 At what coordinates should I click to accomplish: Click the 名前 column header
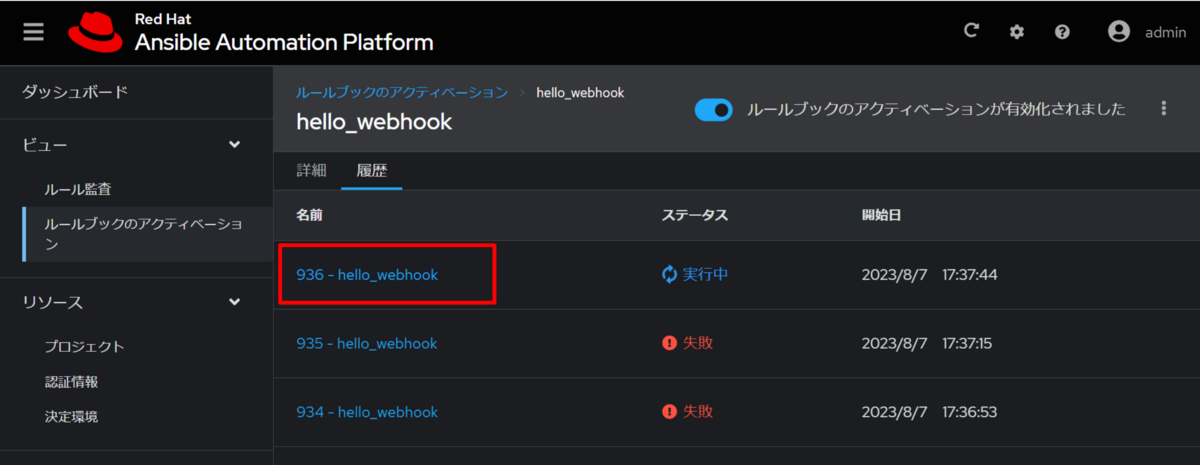pos(309,215)
